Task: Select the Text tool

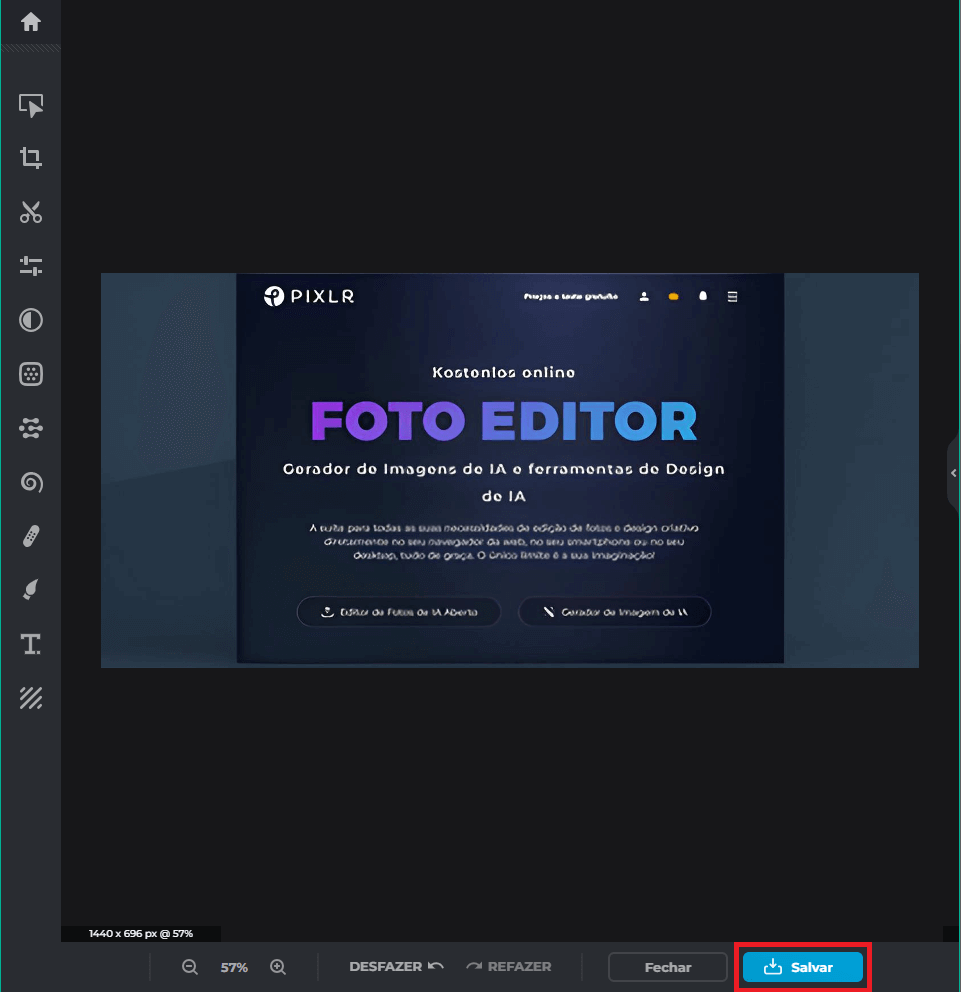Action: click(30, 644)
